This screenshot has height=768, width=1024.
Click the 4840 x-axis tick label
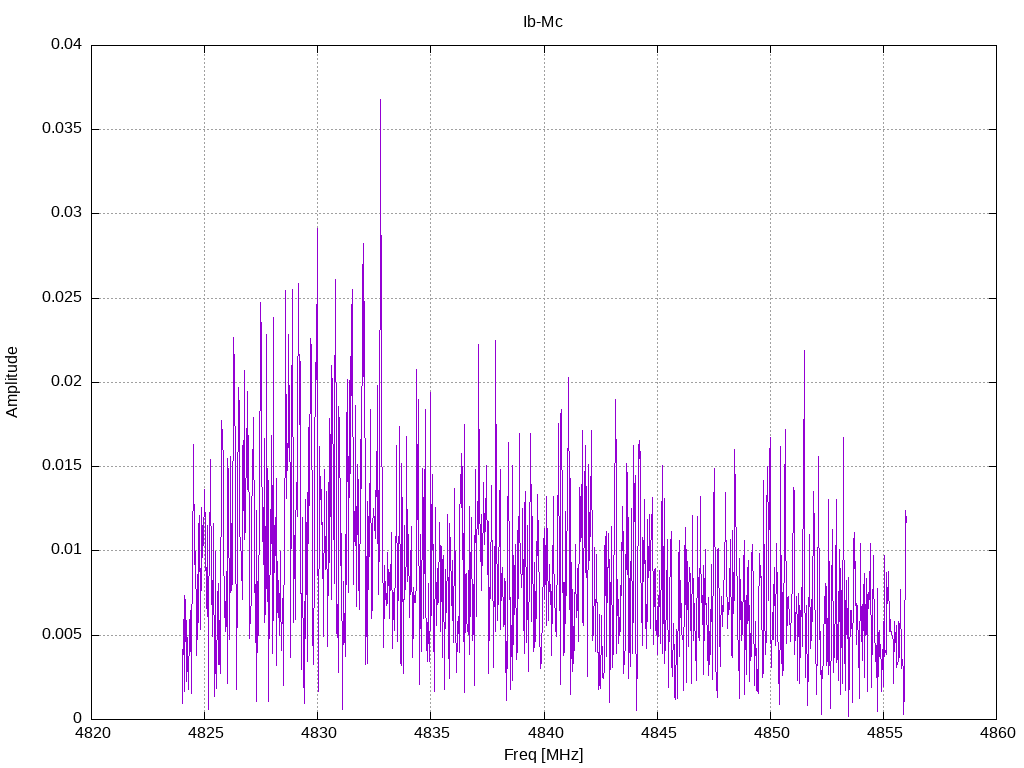click(545, 733)
